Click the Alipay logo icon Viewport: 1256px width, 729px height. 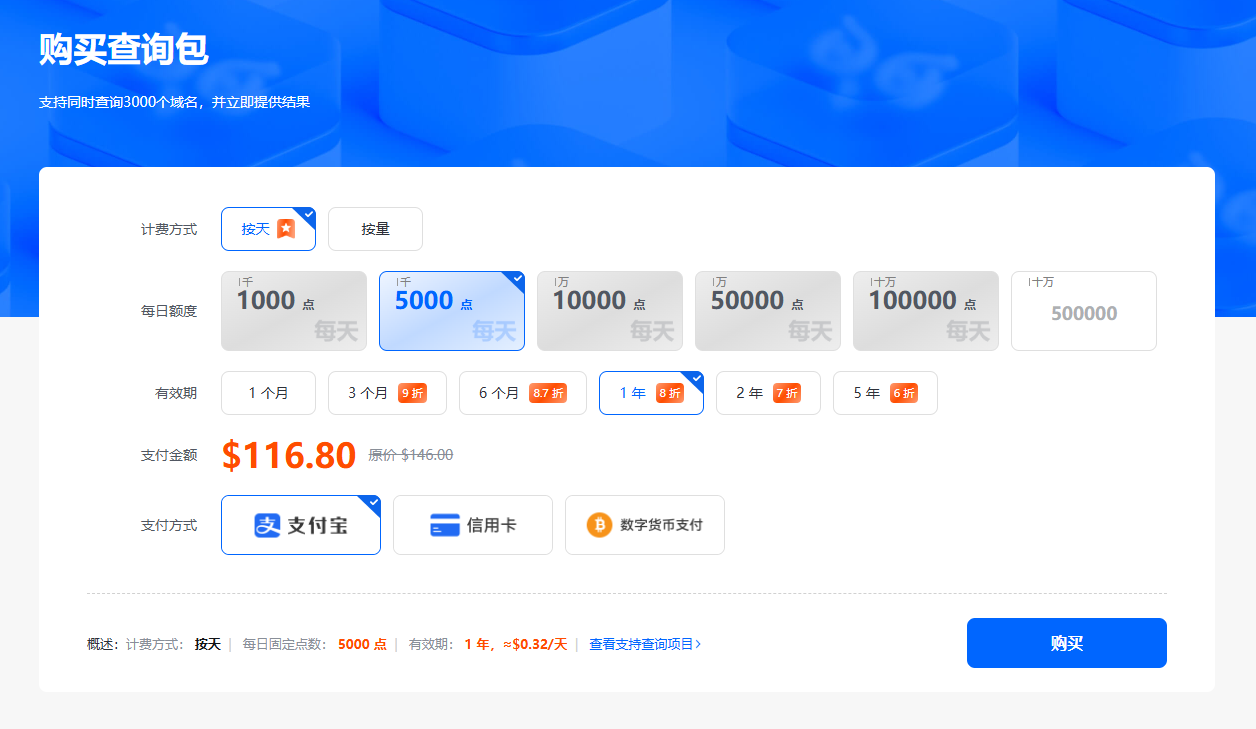267,525
